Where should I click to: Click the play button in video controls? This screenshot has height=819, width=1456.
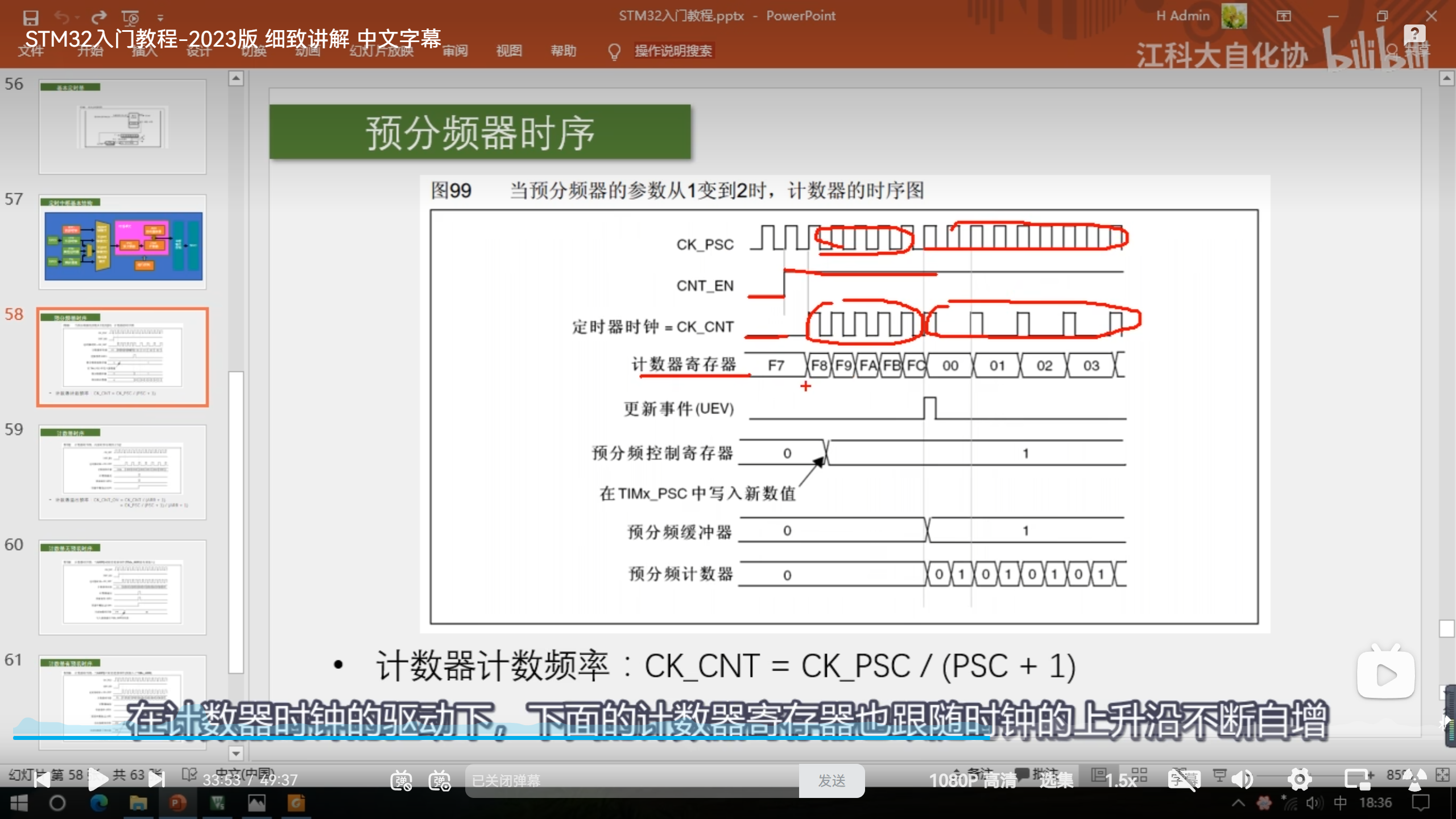[98, 780]
